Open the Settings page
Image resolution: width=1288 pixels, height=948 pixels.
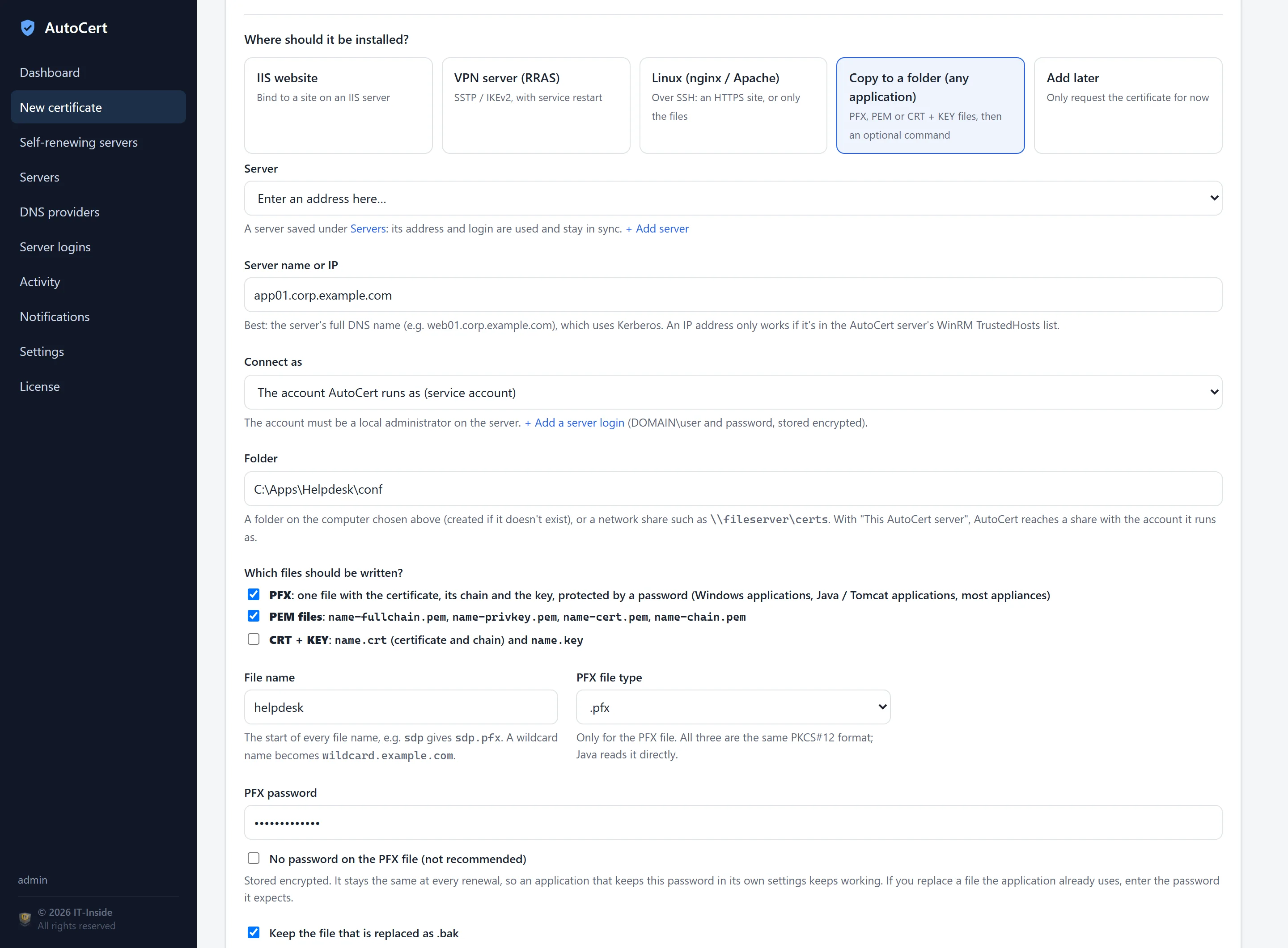[x=98, y=351]
